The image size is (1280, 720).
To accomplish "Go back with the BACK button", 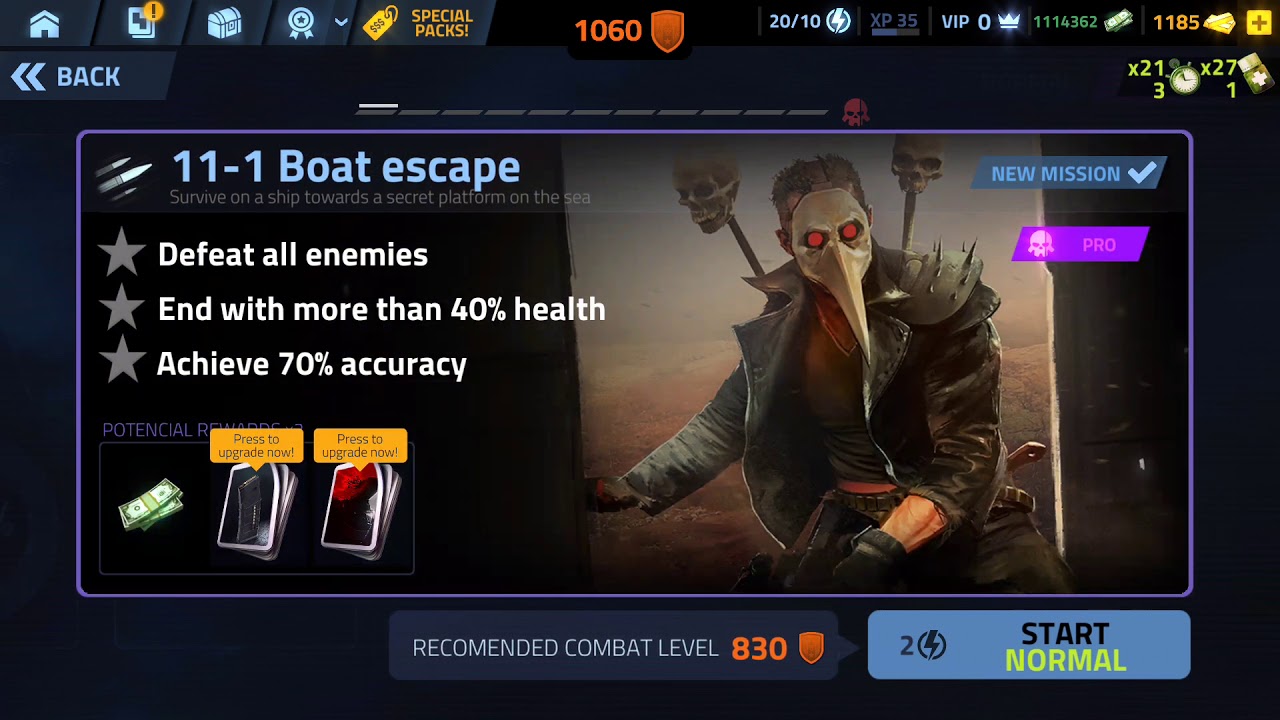I will [66, 76].
